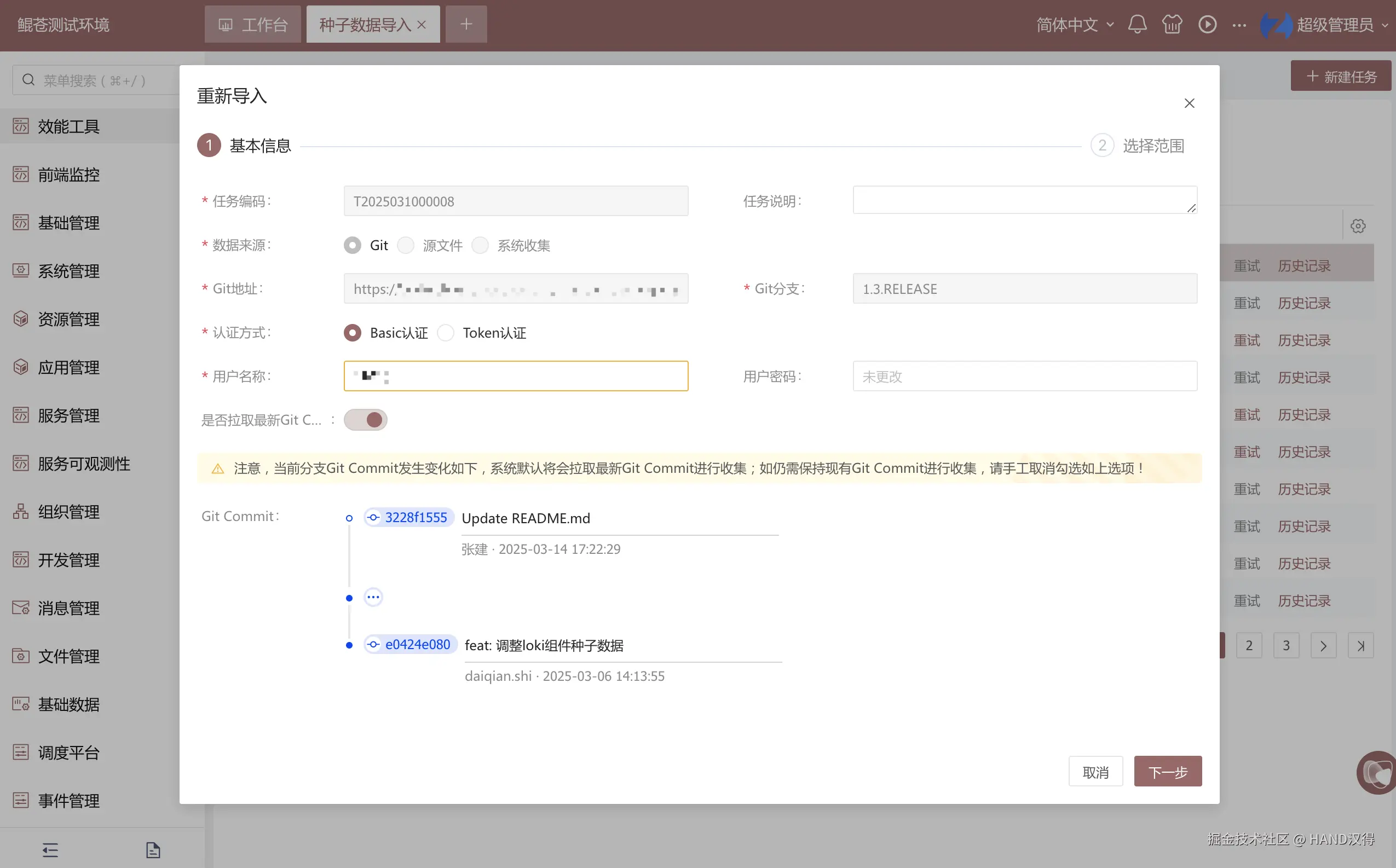The image size is (1396, 868).
Task: Open the theme shirt icon
Action: (x=1172, y=25)
